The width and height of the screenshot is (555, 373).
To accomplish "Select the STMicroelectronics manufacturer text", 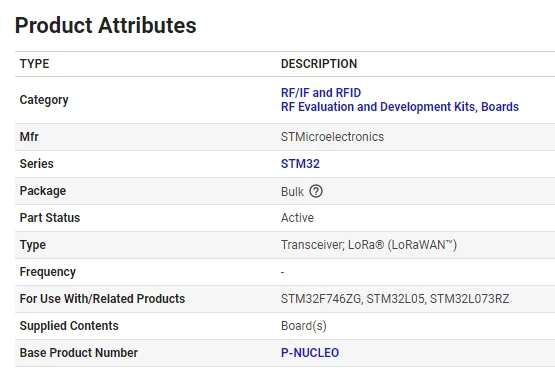I will tap(332, 137).
